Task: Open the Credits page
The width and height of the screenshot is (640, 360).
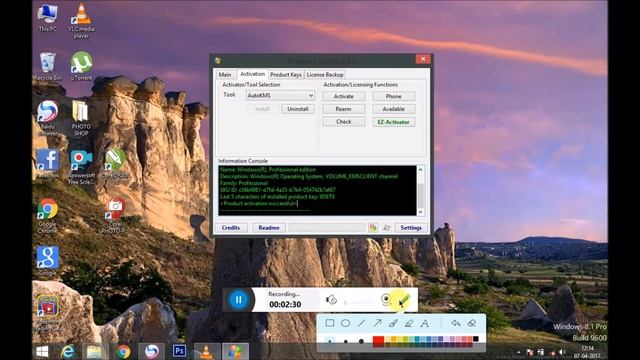Action: pos(231,228)
